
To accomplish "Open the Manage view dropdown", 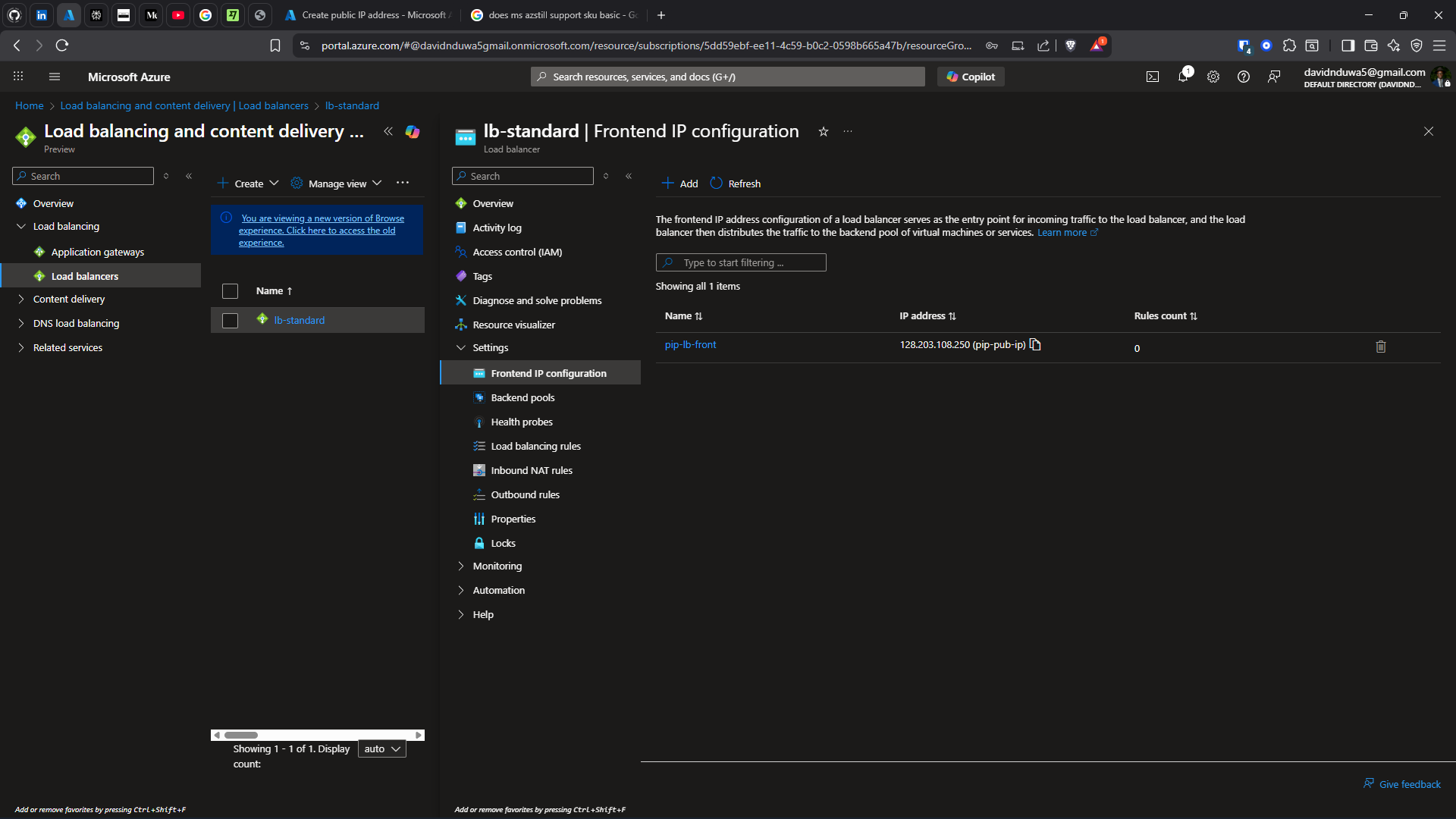I will (x=337, y=184).
